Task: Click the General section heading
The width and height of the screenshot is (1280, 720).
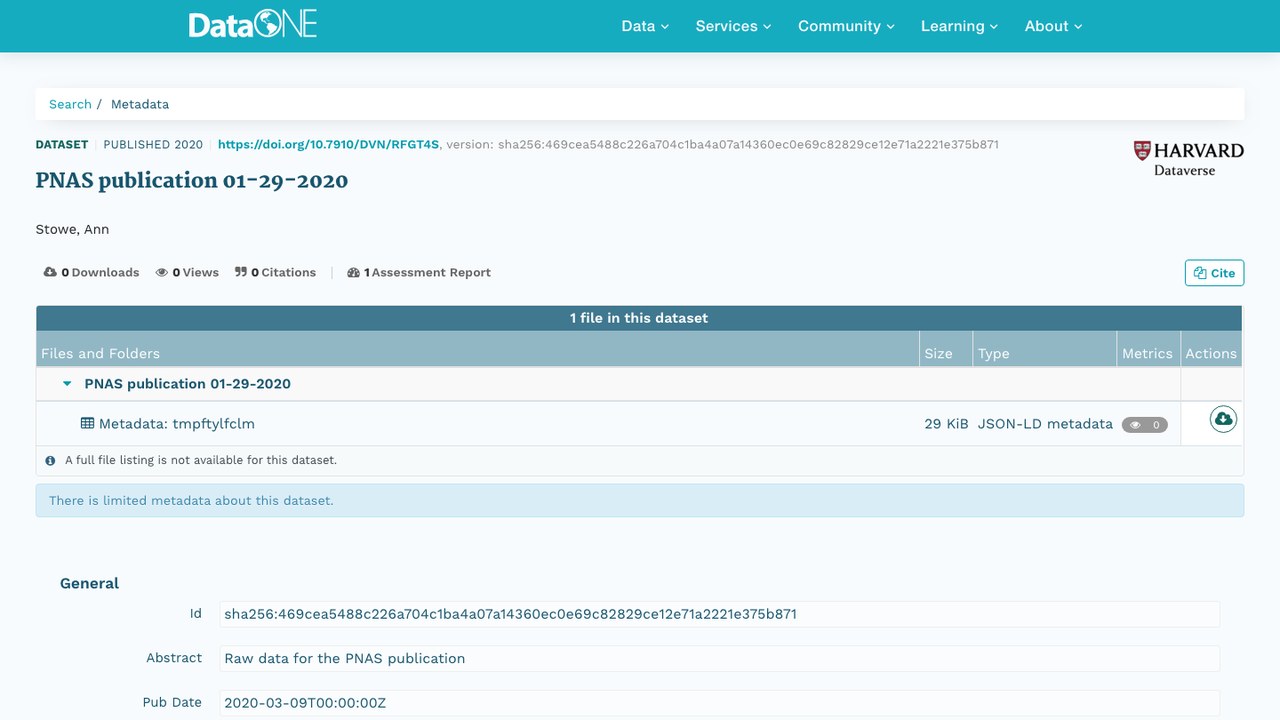Action: (89, 583)
